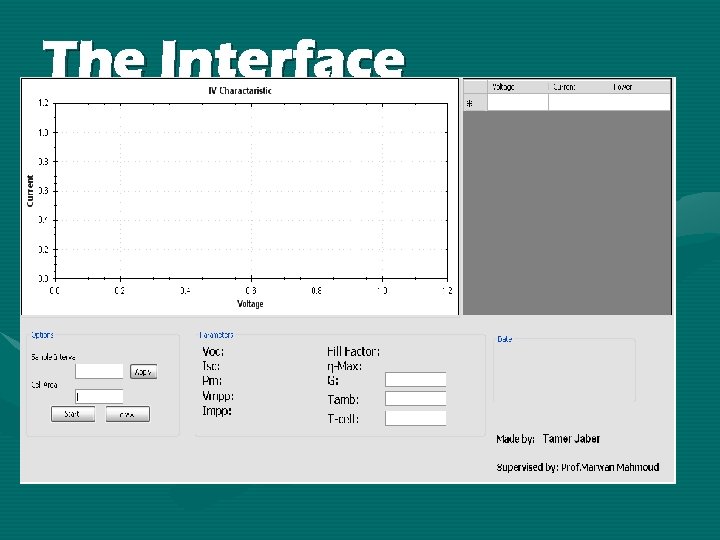
Task: Click the Start button
Action: coord(73,414)
